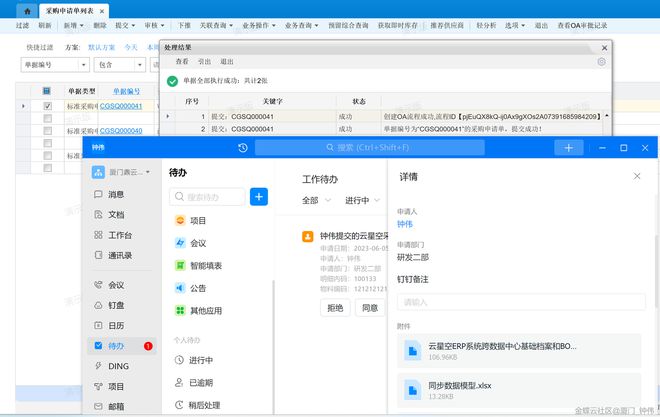Screen dimensions: 660x417
Task: Uncheck the CGSQ000041 row checkbox
Action: 48,106
